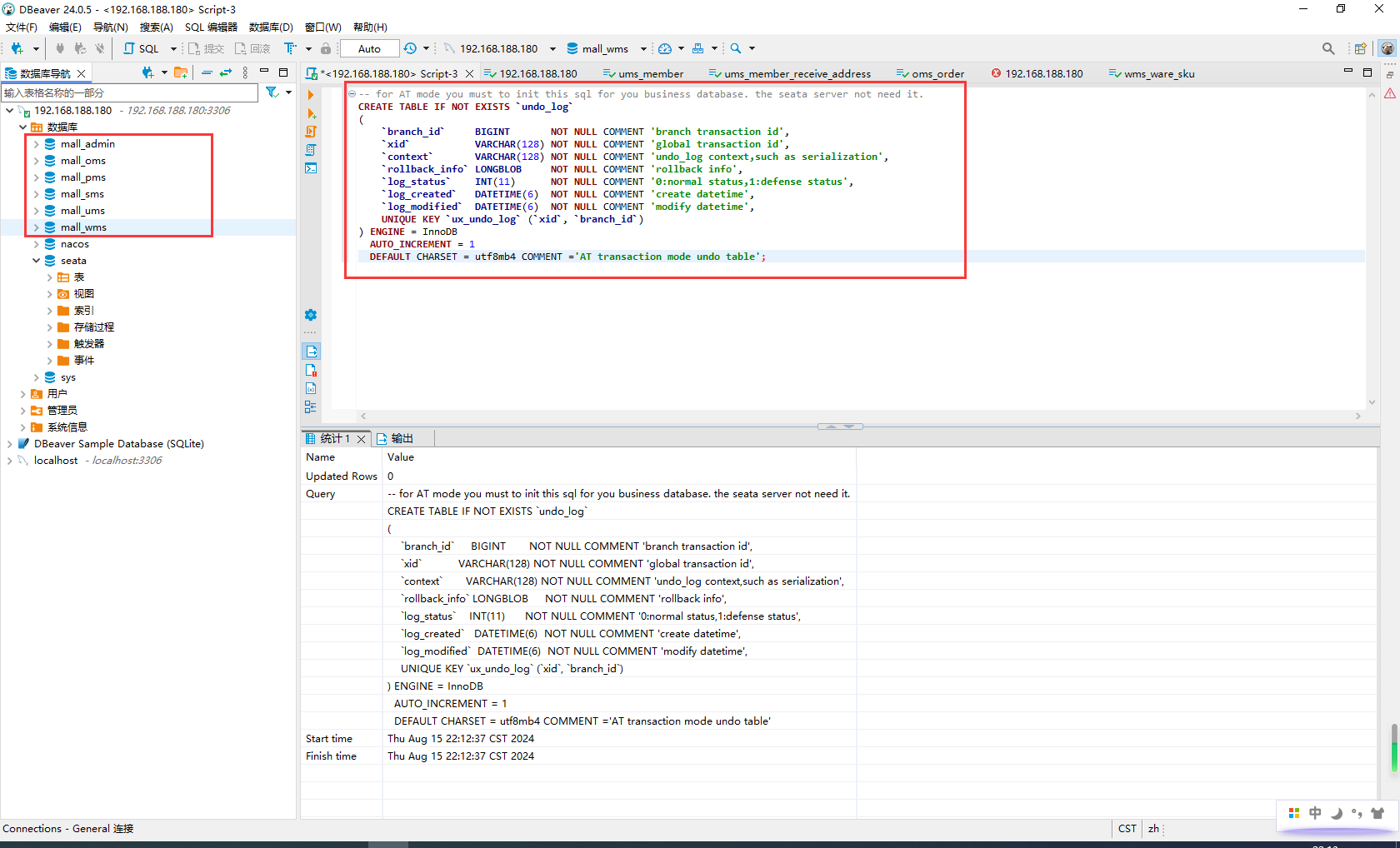Open the SQL console terminal icon
The width and height of the screenshot is (1400, 848).
click(x=311, y=168)
